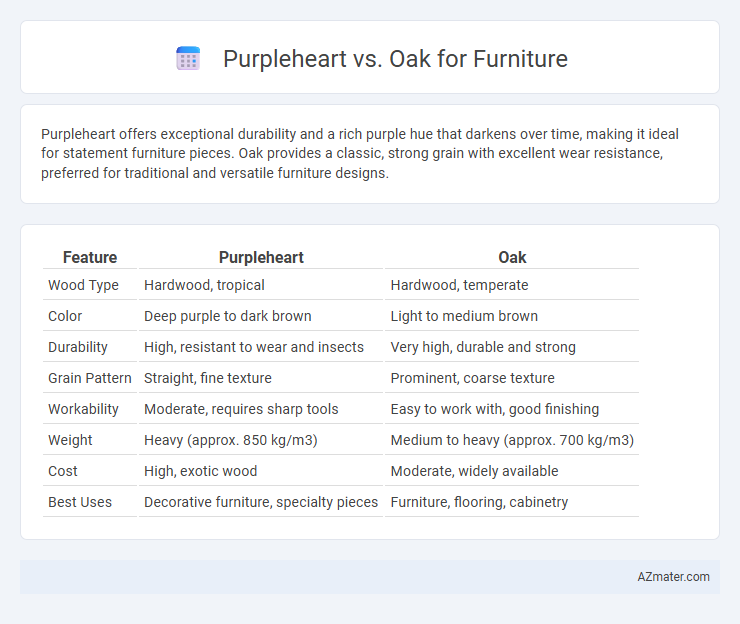The image size is (740, 624).
Task: Select 'Prominent, coarse texture' cell
Action: coord(472,378)
